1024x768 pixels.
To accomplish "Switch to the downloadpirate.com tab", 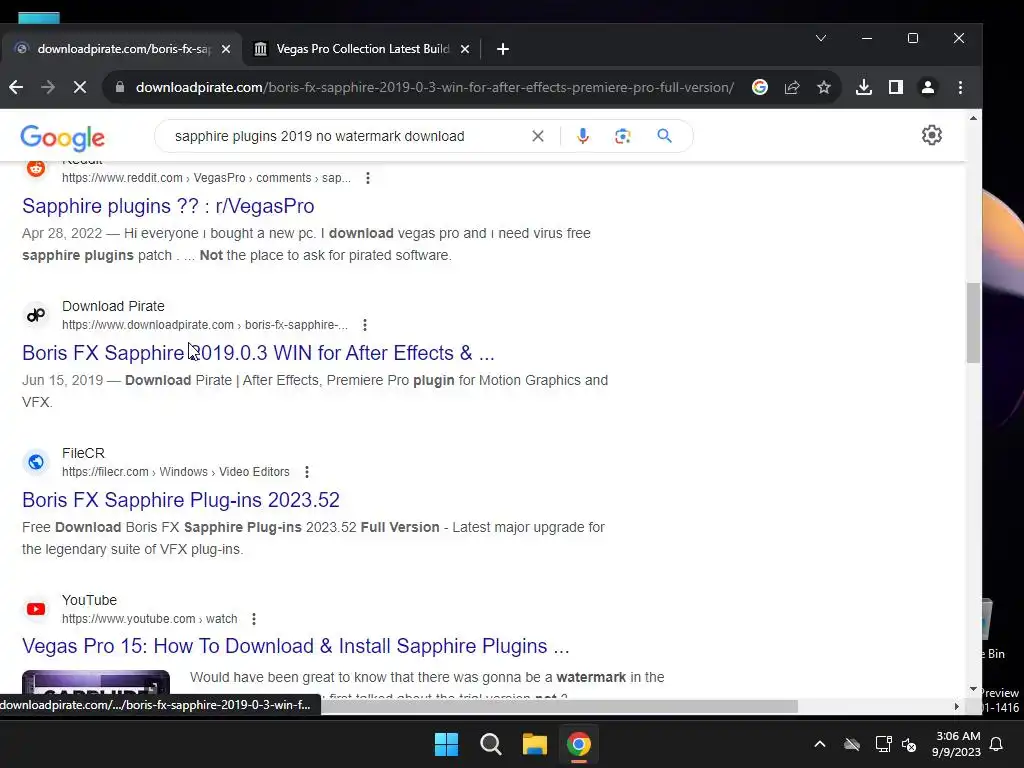I will click(x=121, y=49).
